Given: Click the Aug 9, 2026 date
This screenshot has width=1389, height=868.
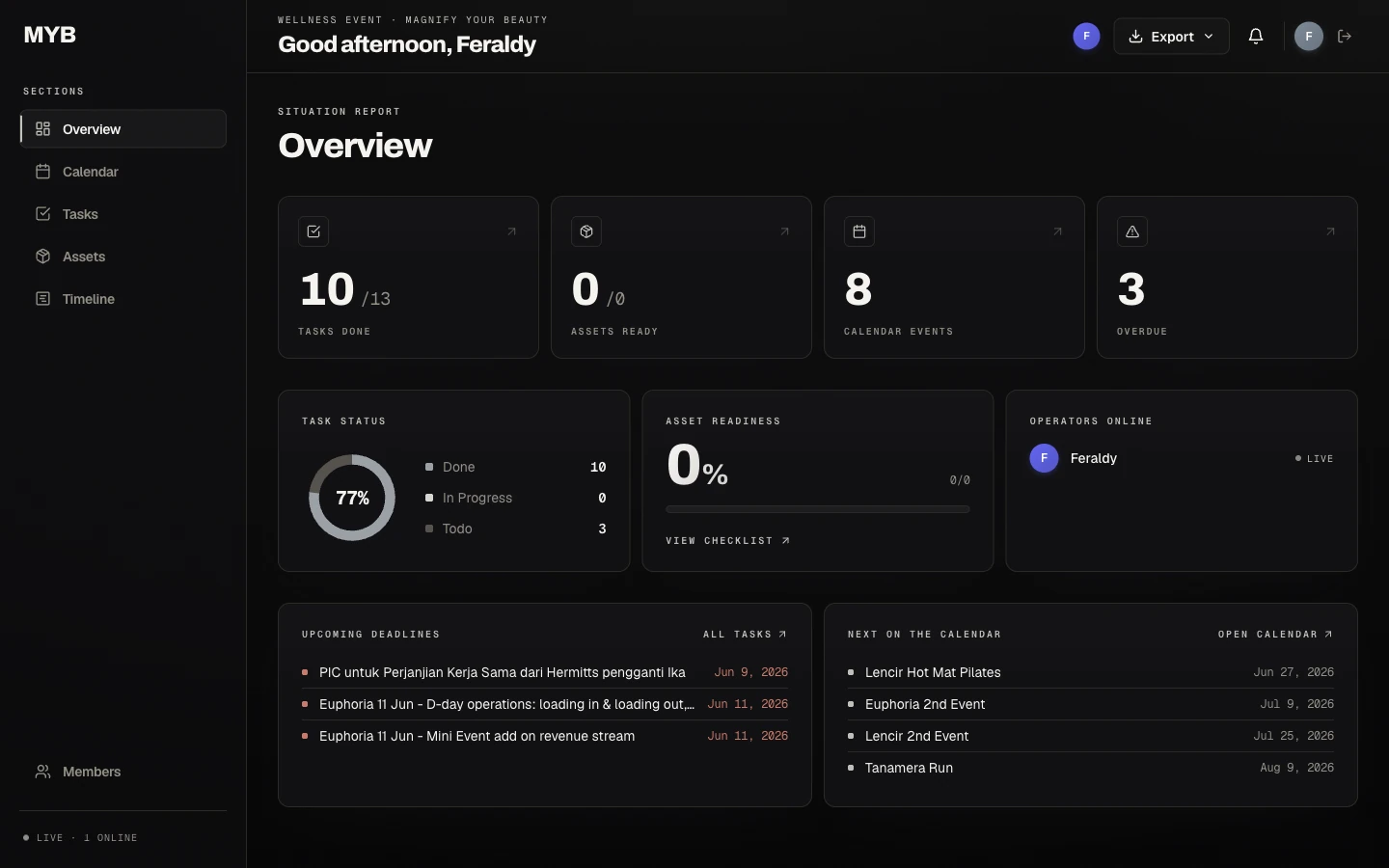Looking at the screenshot, I should click(x=1297, y=768).
